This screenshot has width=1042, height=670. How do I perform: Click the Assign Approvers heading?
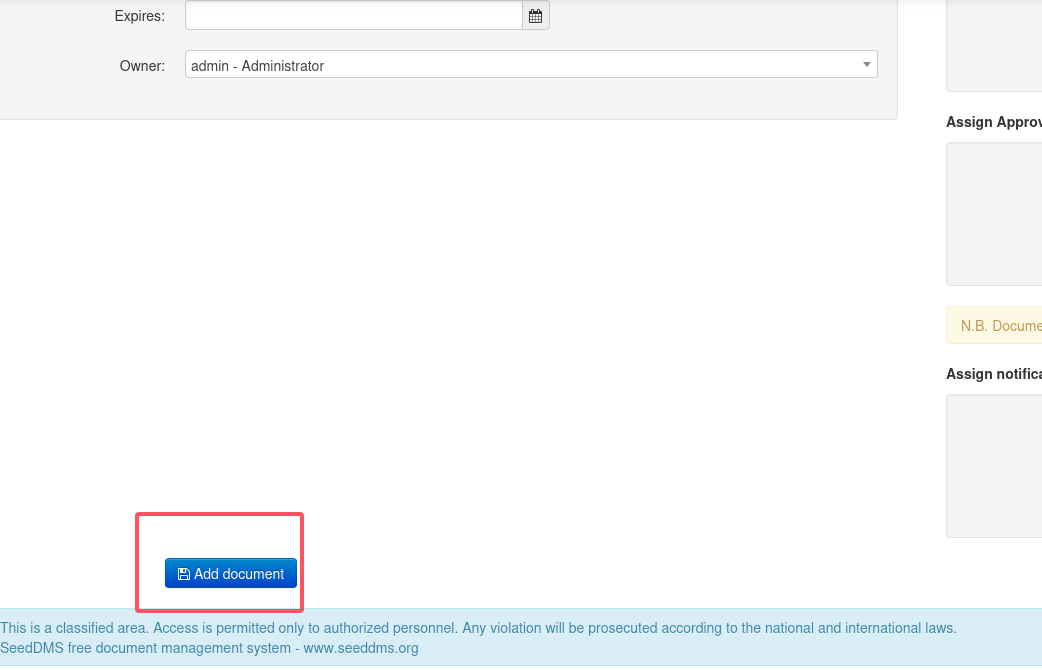pyautogui.click(x=993, y=122)
